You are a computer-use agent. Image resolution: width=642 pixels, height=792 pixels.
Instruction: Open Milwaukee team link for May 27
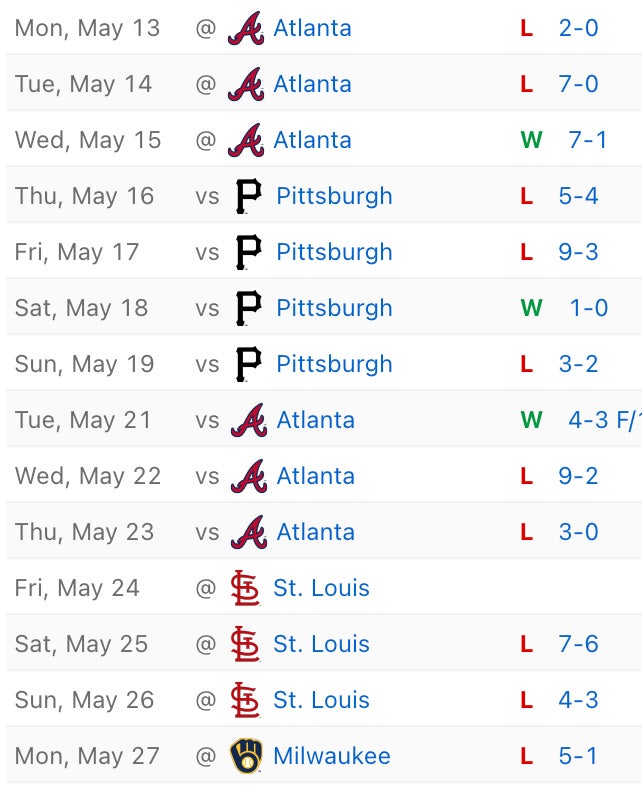click(x=331, y=756)
